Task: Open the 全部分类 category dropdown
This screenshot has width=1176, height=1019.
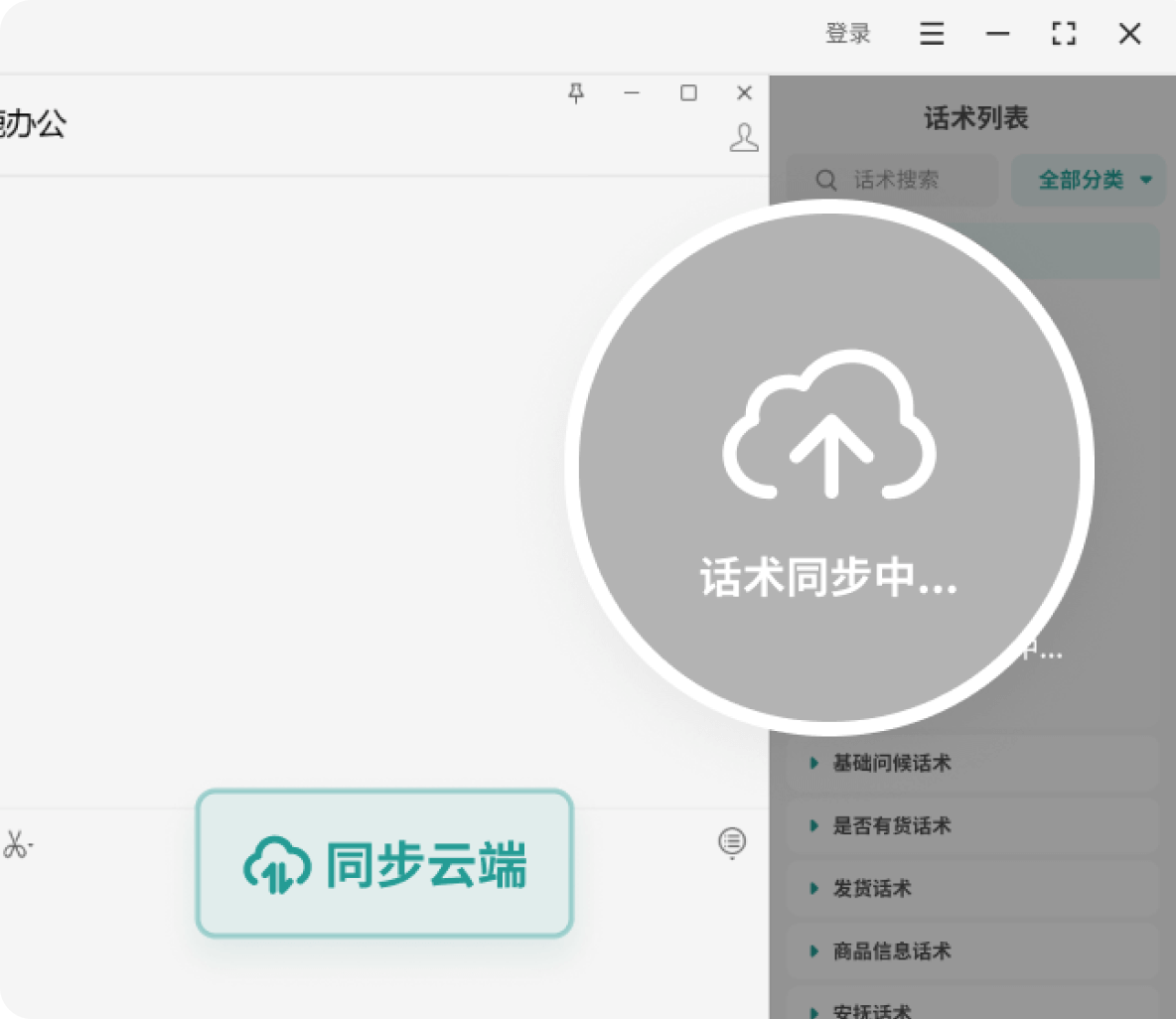Action: tap(1089, 180)
